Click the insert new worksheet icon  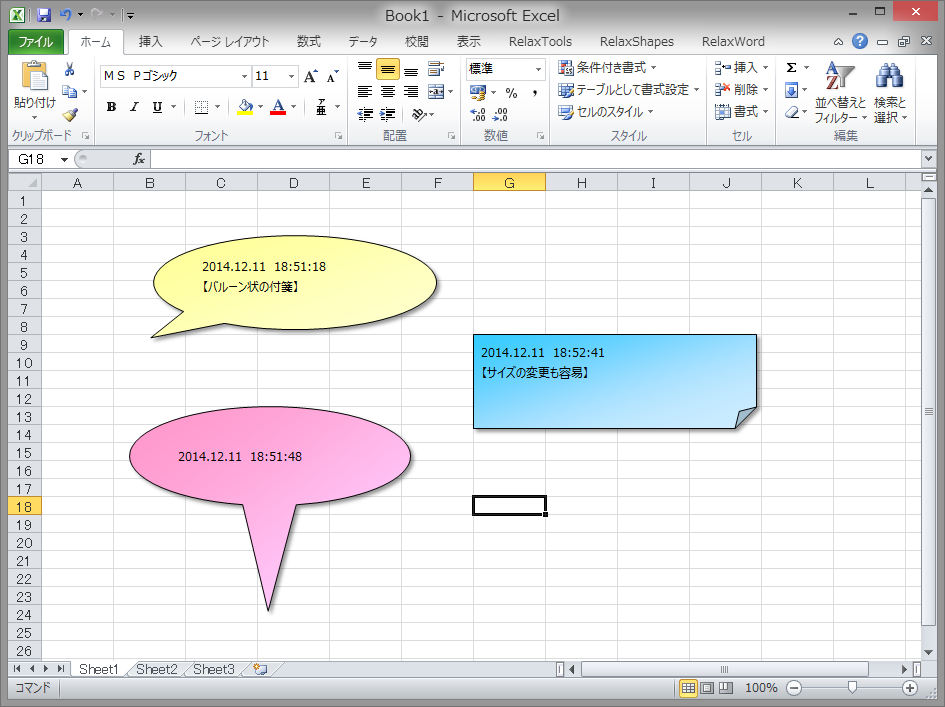click(x=260, y=669)
